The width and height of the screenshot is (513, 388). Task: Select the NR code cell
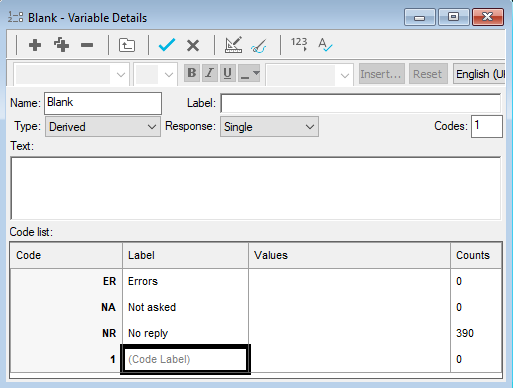[x=66, y=333]
